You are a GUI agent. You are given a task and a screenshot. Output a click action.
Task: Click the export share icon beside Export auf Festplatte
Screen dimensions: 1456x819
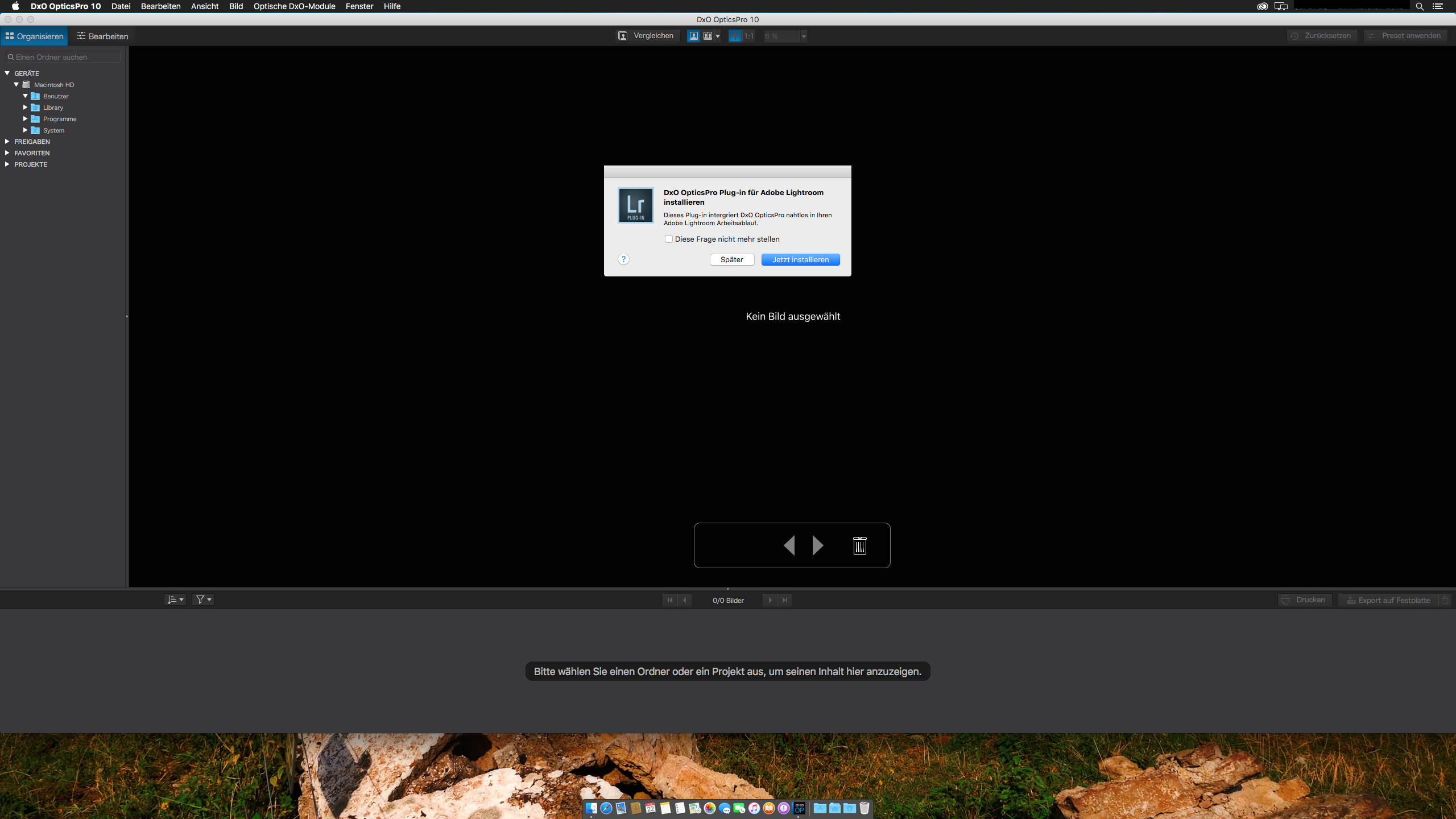point(1445,600)
